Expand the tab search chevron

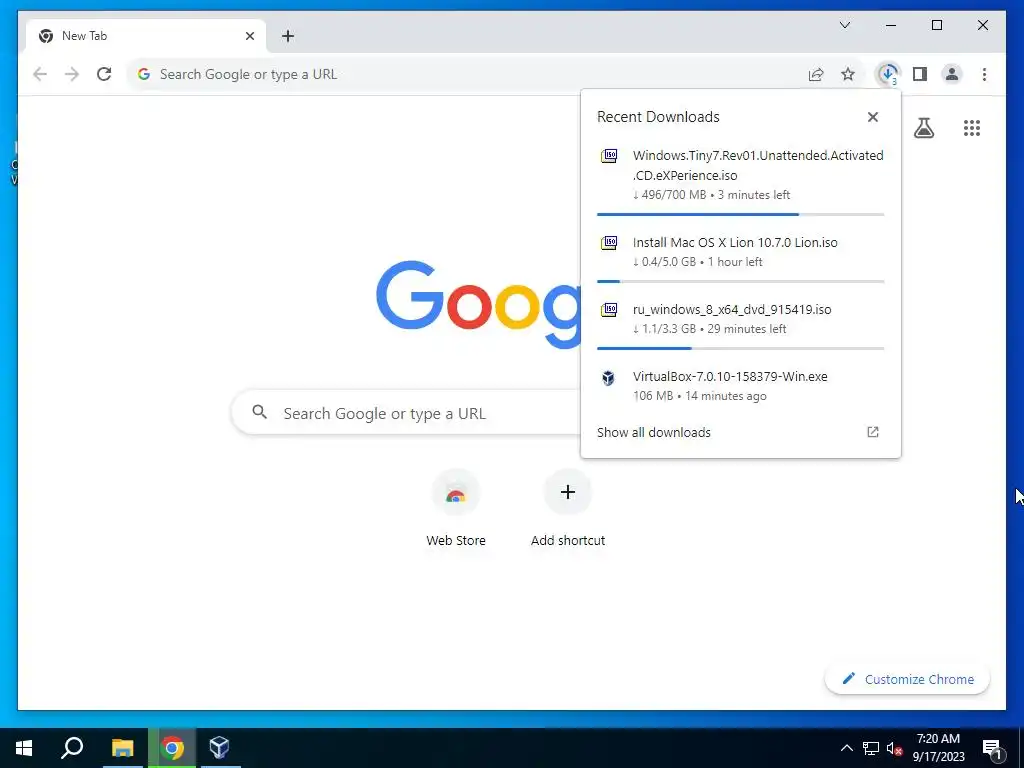tap(844, 25)
